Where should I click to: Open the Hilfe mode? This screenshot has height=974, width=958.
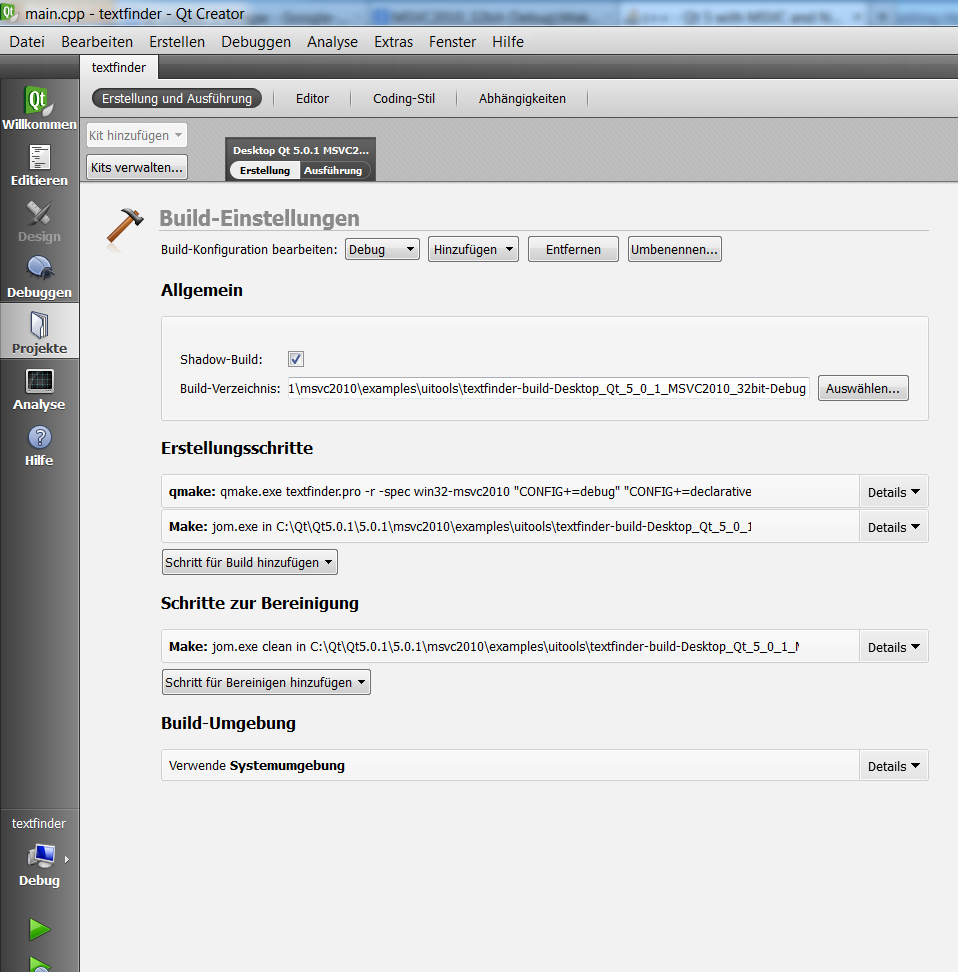point(39,445)
